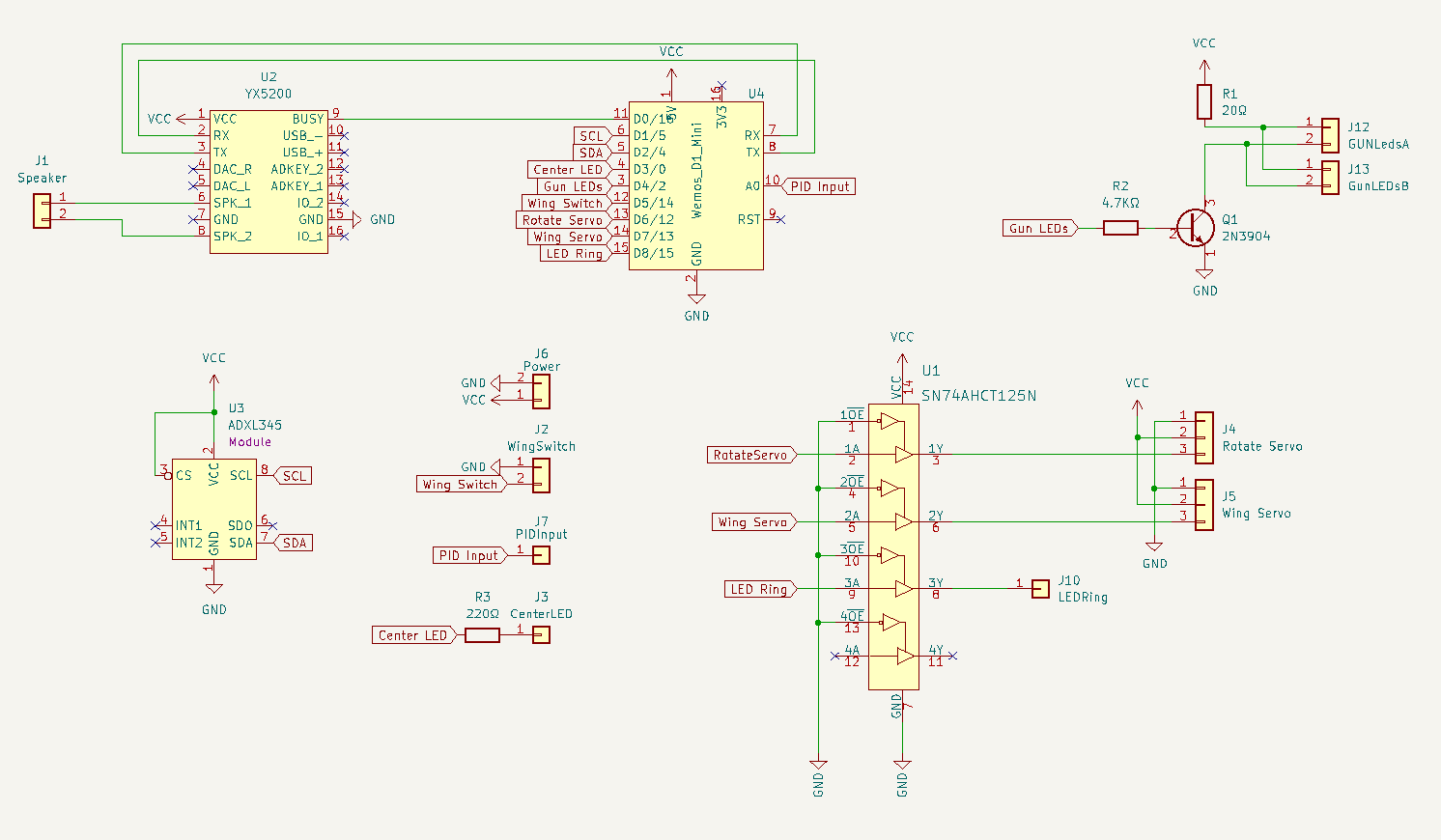Viewport: 1441px width, 840px height.
Task: Click the J6 Power connector symbol
Action: click(541, 391)
